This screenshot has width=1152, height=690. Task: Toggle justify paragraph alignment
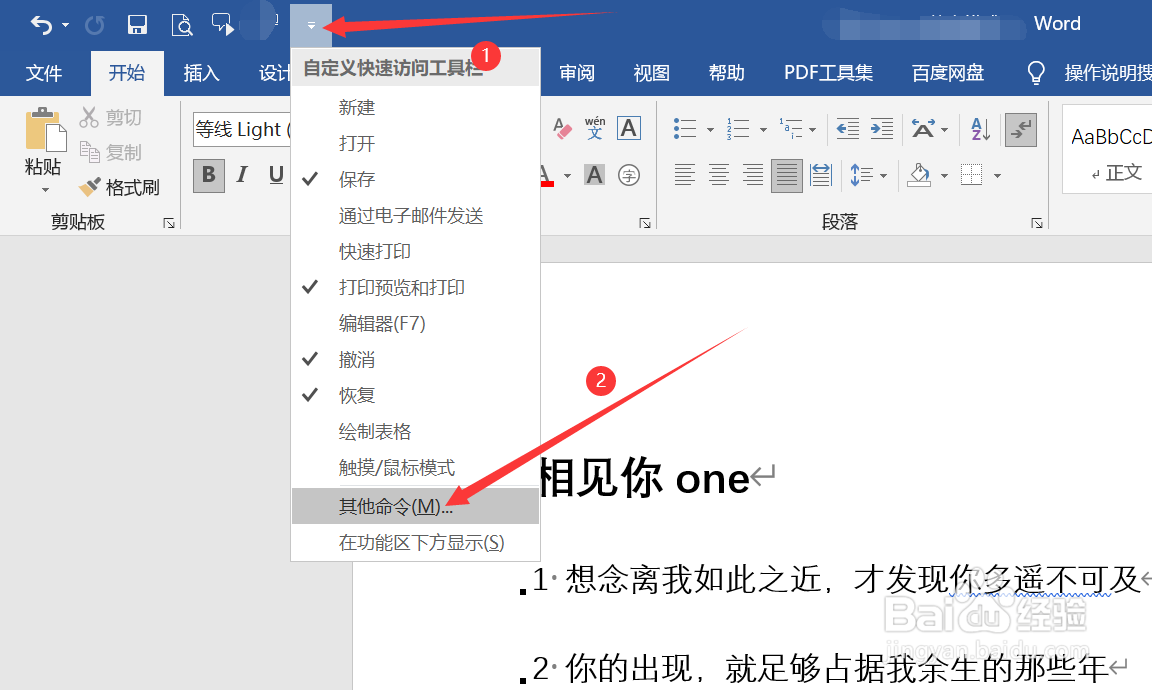786,175
